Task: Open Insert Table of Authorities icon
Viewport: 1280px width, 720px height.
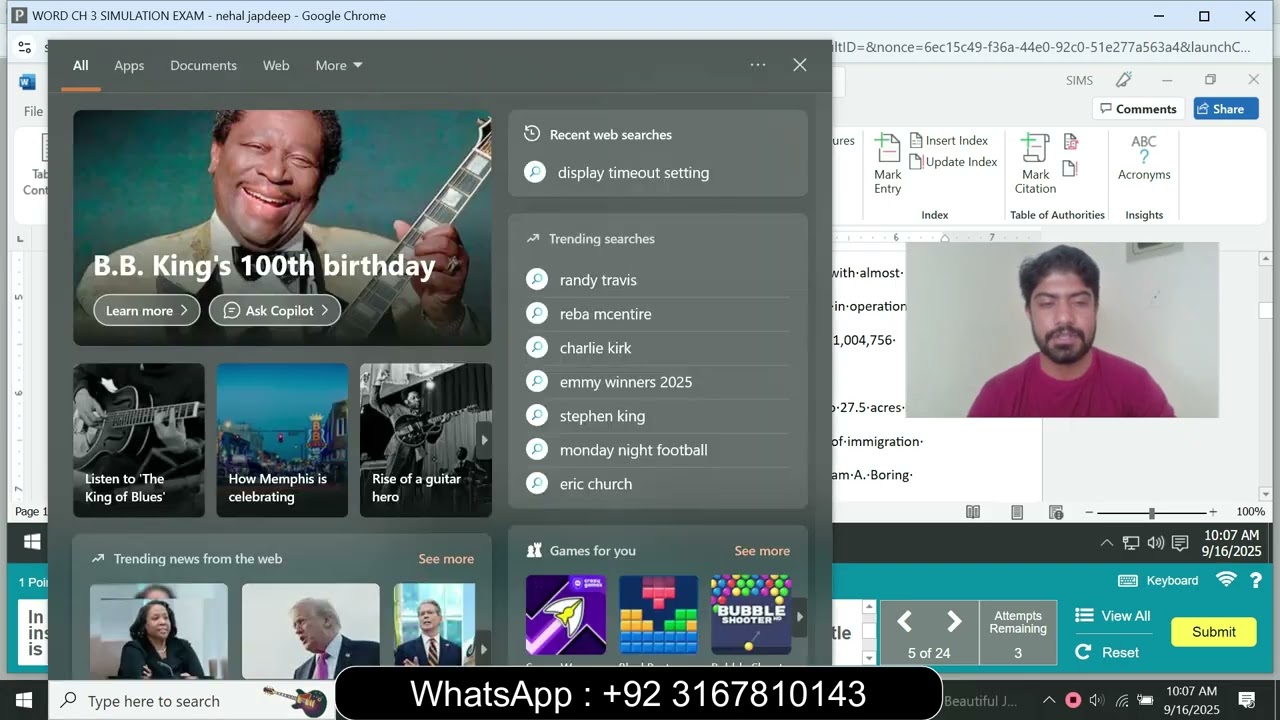Action: coord(1070,142)
